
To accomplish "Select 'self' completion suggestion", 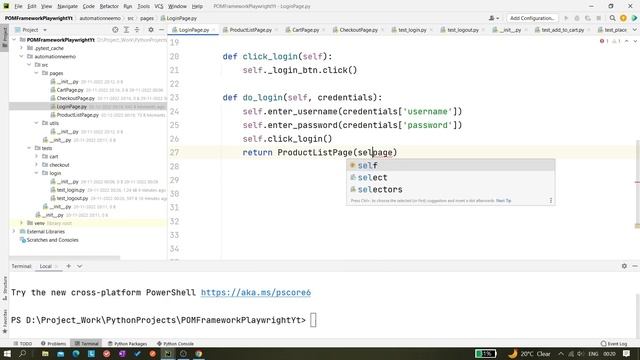I will click(x=450, y=165).
